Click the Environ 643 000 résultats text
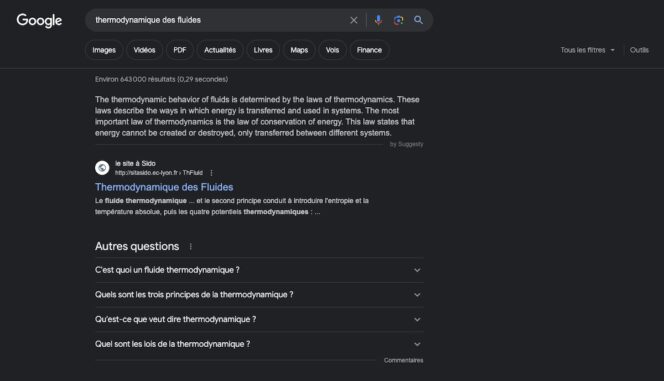The height and width of the screenshot is (381, 664). click(x=161, y=79)
